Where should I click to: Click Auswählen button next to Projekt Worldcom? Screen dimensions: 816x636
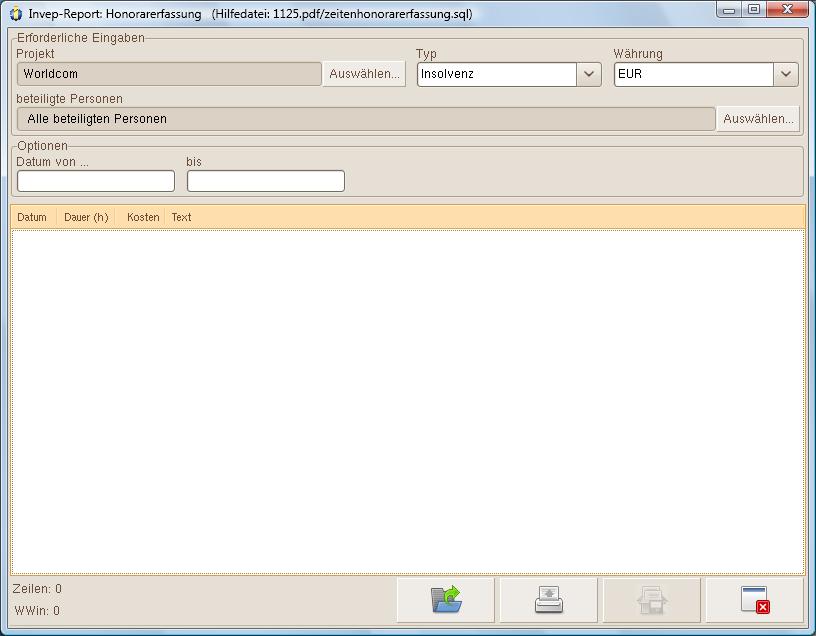[x=364, y=74]
